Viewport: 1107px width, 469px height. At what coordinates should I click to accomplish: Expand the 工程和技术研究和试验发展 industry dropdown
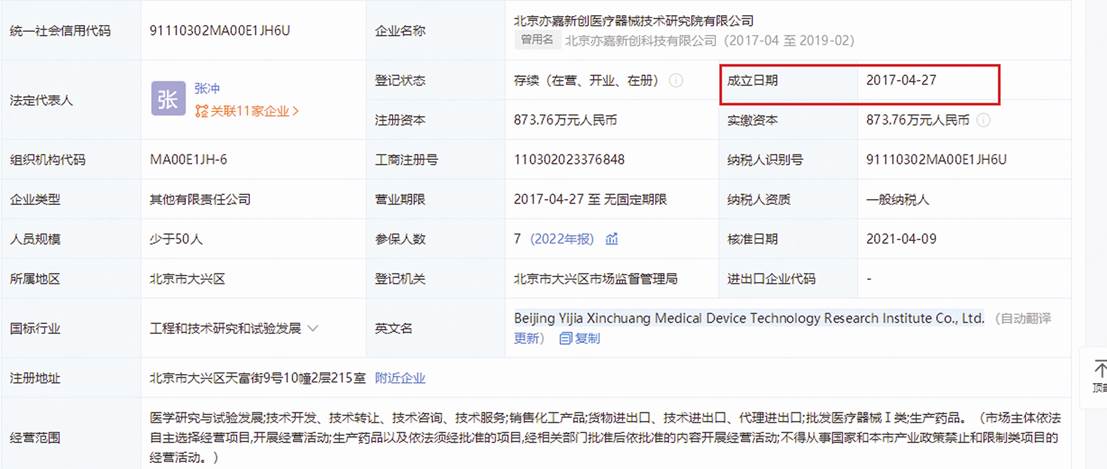313,328
